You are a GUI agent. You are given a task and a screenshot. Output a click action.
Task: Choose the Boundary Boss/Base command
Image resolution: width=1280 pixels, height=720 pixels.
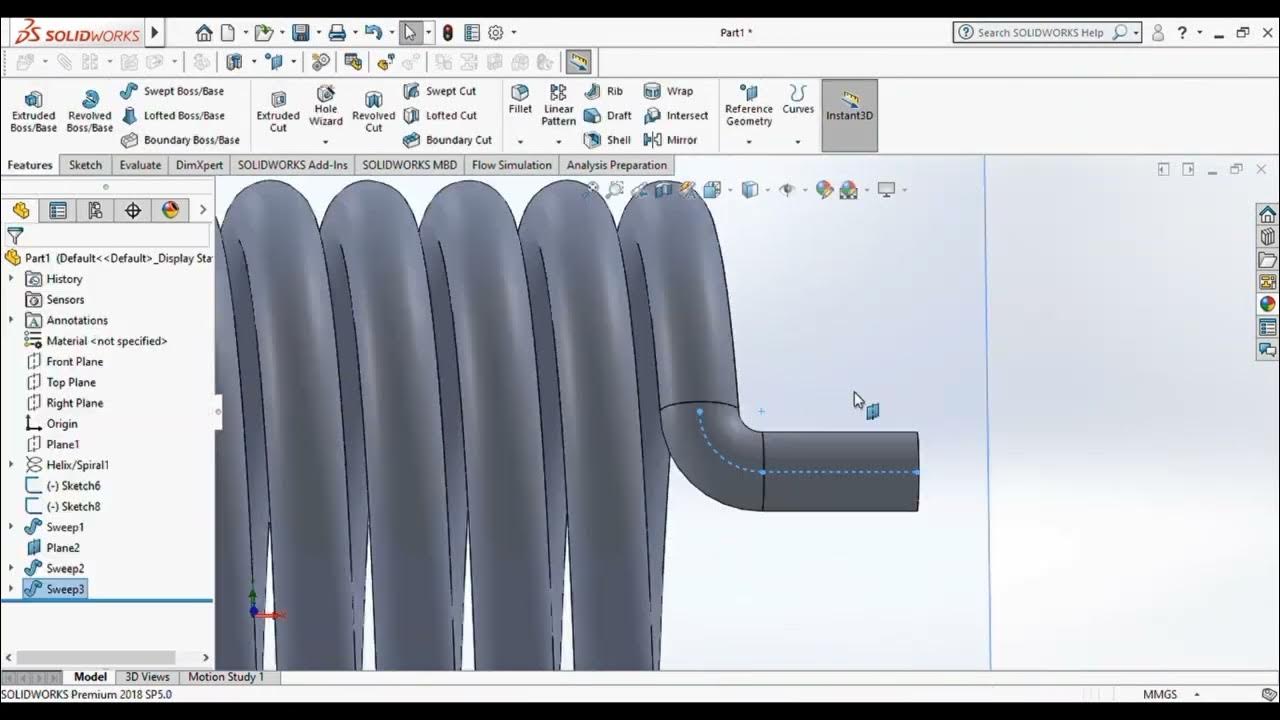180,140
